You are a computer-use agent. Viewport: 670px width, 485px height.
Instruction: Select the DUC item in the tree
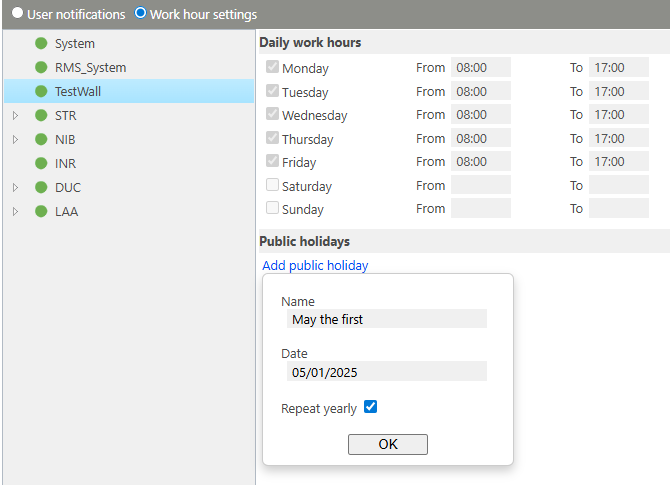[68, 187]
